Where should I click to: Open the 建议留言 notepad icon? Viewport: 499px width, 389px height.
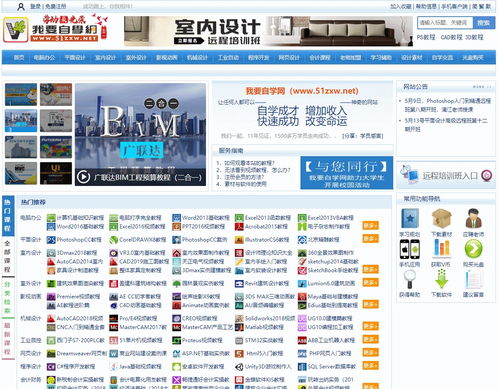473,280
